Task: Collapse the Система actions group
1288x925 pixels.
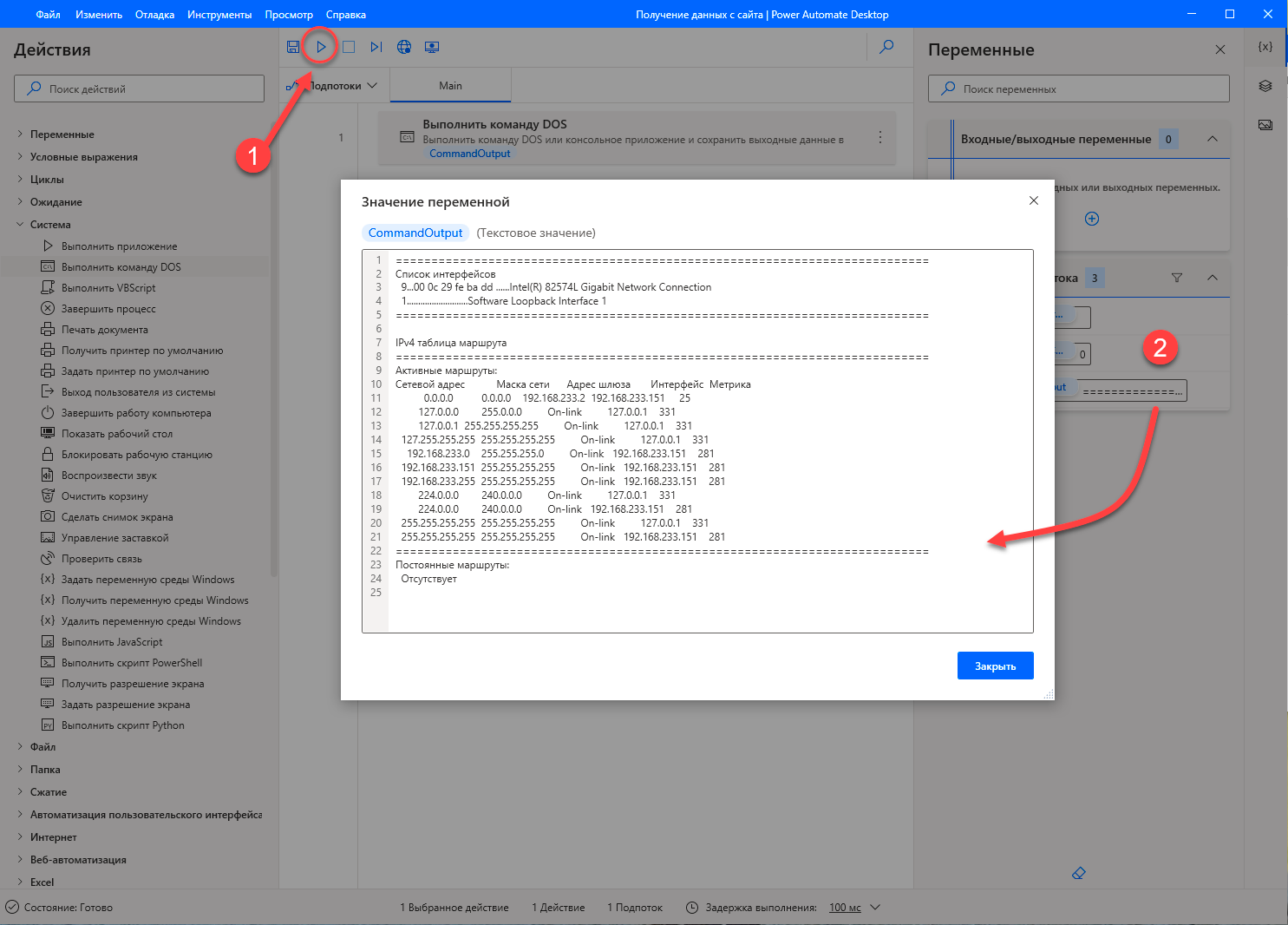Action: coord(21,225)
